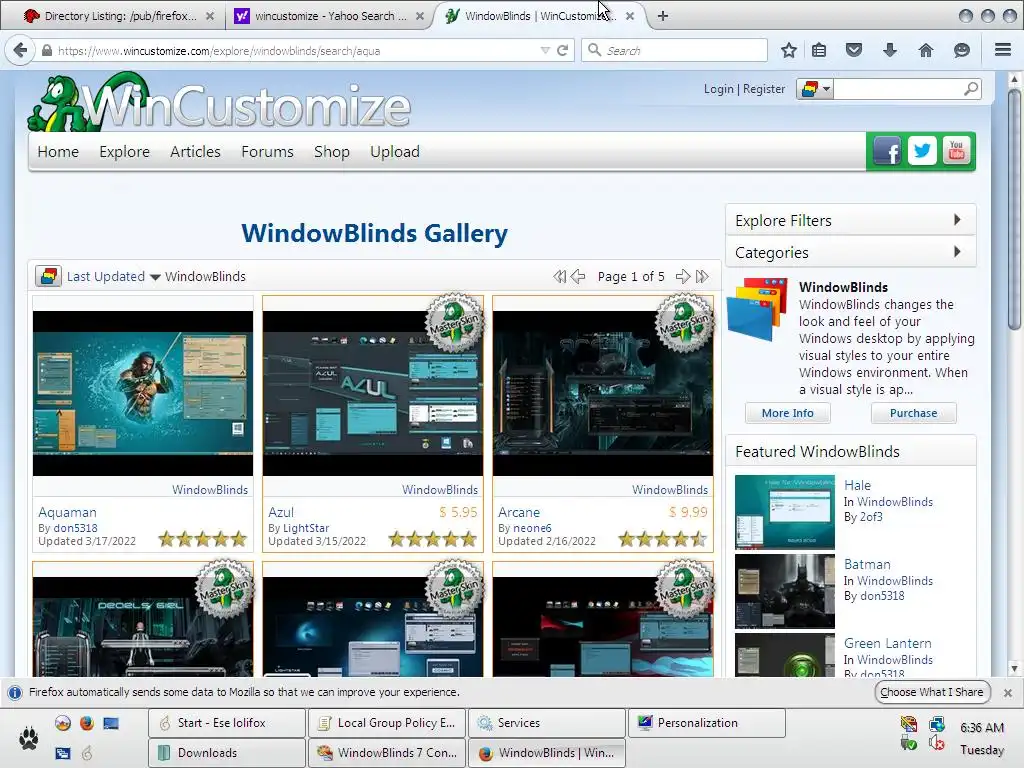The width and height of the screenshot is (1024, 768).
Task: Open the bookmarks list icon in toolbar
Action: [819, 50]
